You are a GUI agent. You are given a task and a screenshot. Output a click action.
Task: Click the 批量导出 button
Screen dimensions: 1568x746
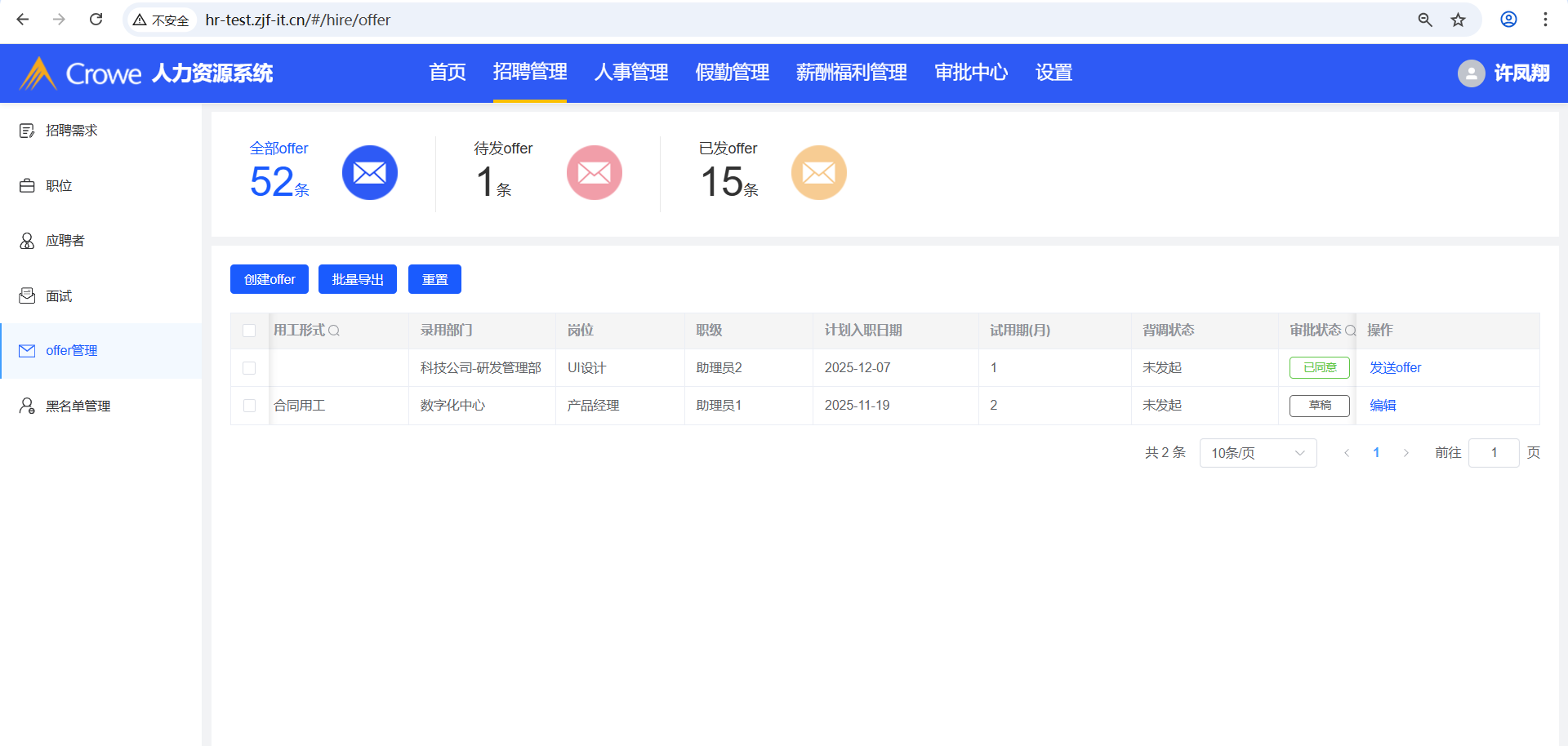tap(357, 279)
